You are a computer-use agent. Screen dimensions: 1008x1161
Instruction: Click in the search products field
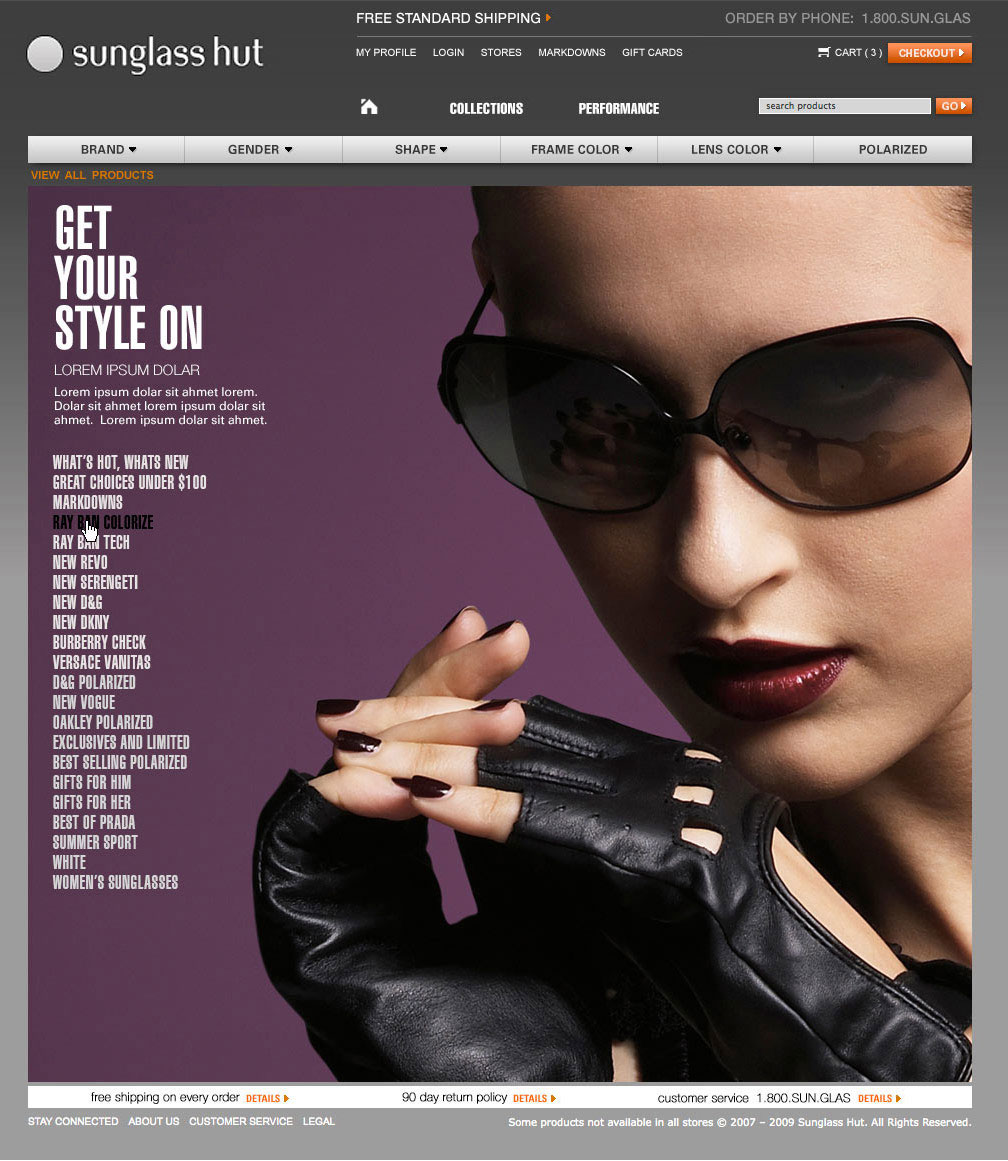tap(844, 106)
